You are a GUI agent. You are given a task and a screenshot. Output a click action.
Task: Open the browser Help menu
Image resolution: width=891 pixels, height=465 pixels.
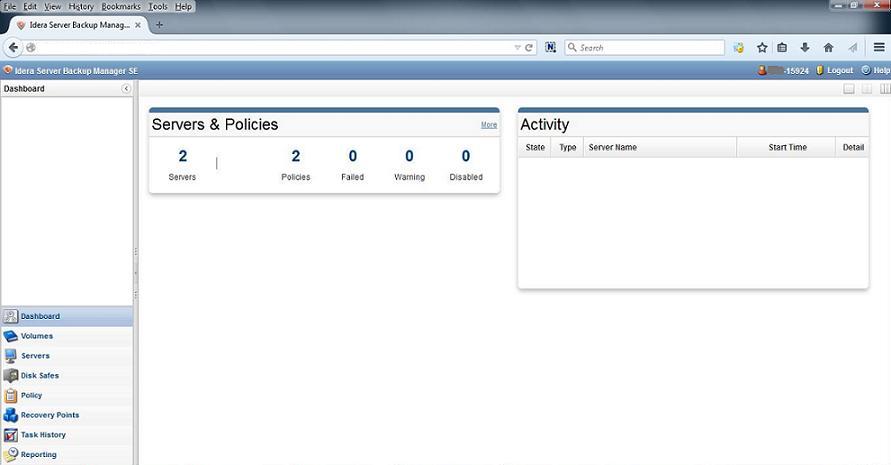click(x=183, y=7)
